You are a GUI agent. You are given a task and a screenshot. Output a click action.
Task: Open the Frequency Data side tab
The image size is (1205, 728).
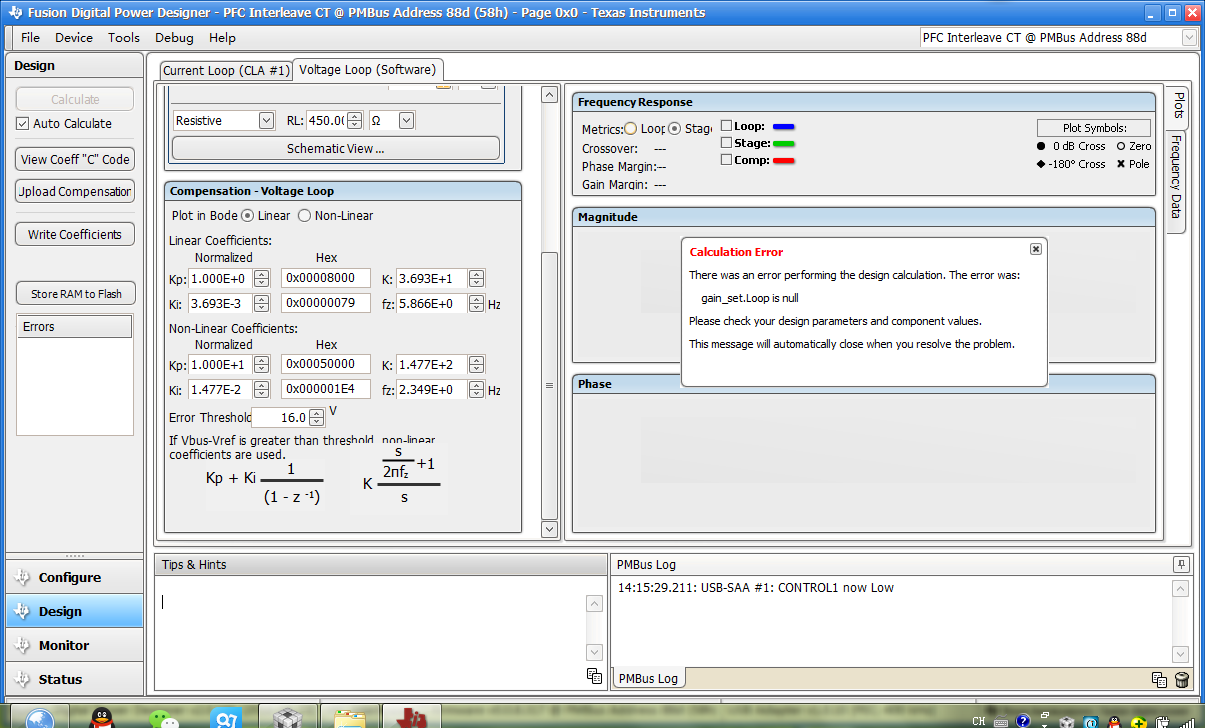point(1176,183)
